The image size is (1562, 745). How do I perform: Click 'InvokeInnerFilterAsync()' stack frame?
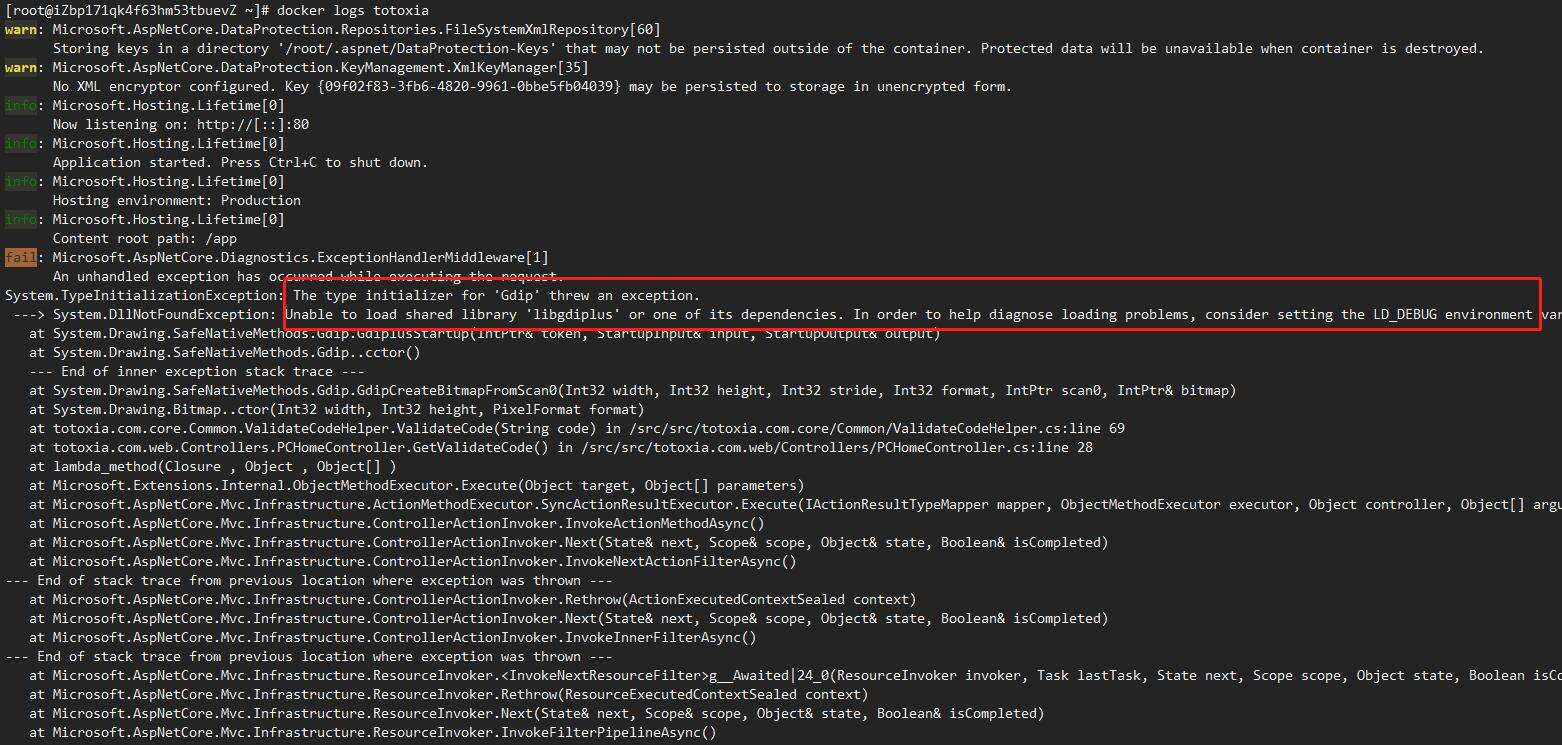coord(392,637)
